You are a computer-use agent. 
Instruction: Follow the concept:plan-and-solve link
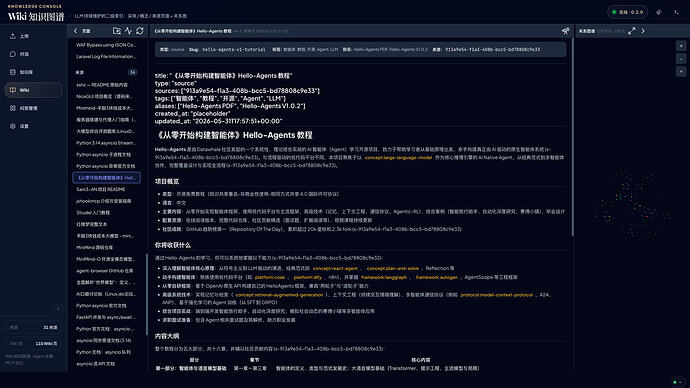[x=393, y=268]
